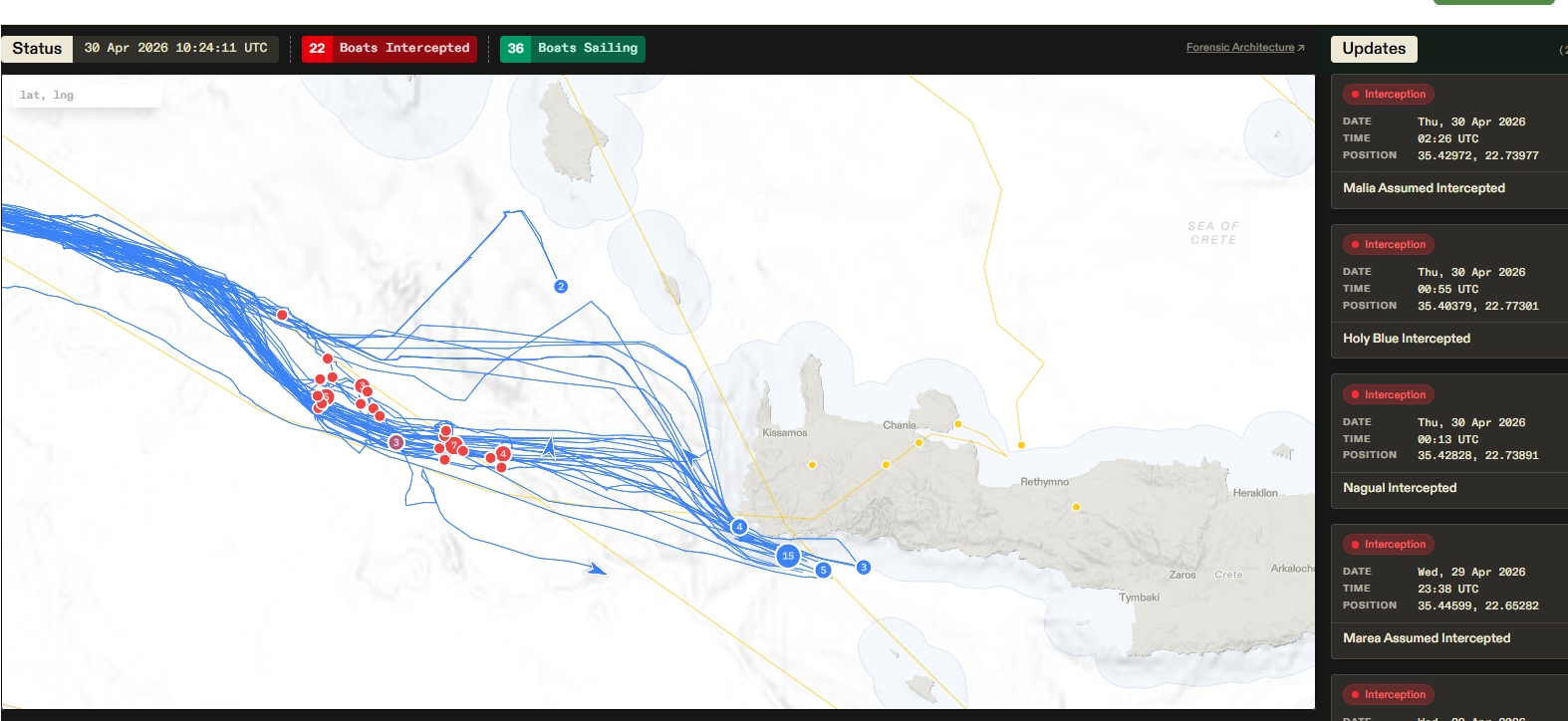This screenshot has width=1568, height=721.
Task: Click the northwesternmost isolated red interception dot
Action: tap(282, 315)
